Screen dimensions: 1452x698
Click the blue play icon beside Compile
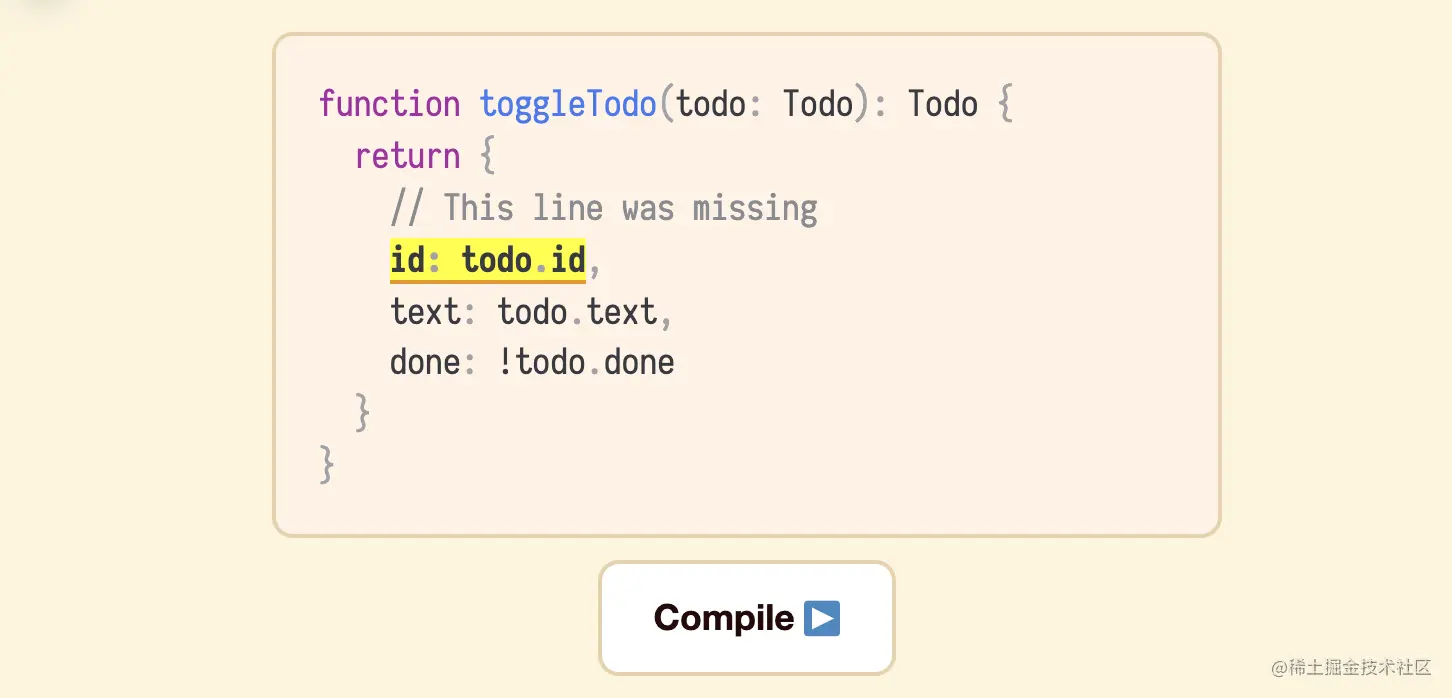[822, 618]
